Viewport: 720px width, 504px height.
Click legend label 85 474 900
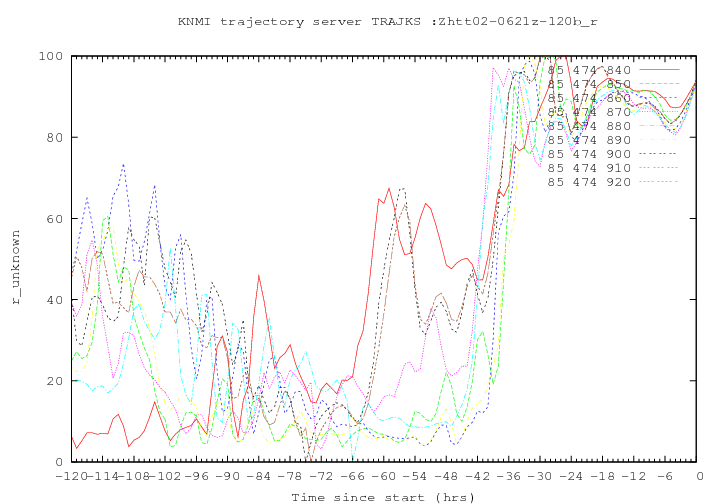pyautogui.click(x=589, y=155)
